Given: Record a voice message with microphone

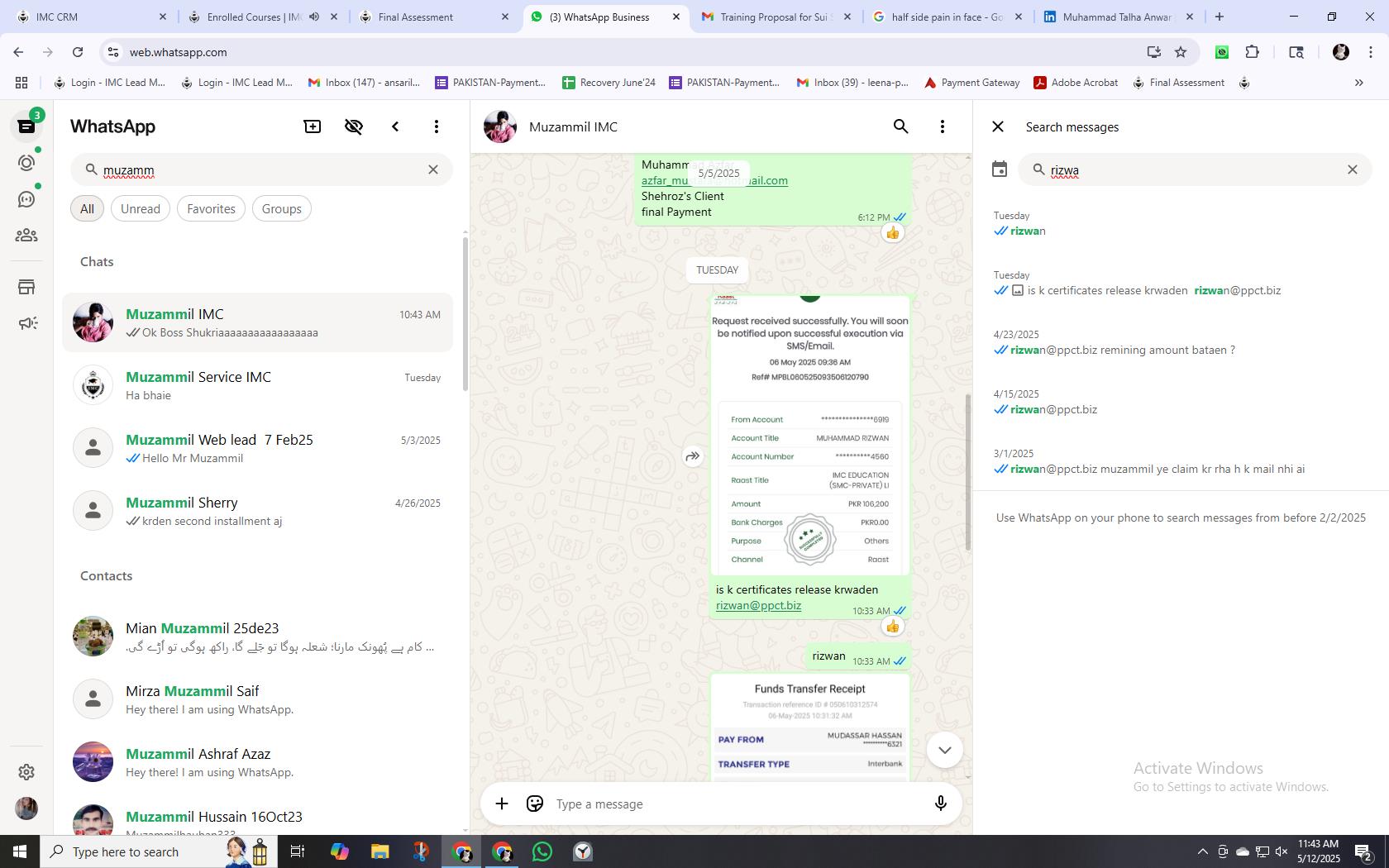Looking at the screenshot, I should coord(940,804).
